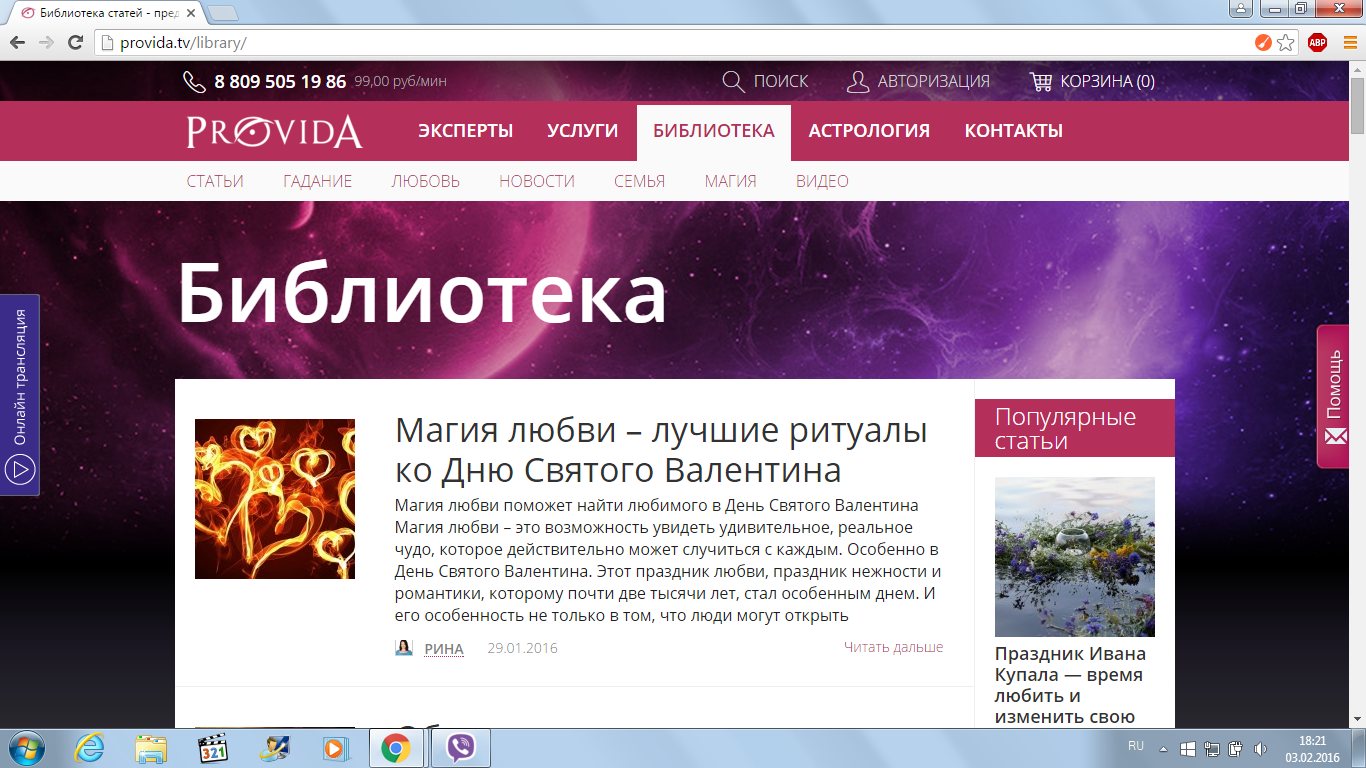
Task: Click the phone handset icon
Action: [x=194, y=81]
